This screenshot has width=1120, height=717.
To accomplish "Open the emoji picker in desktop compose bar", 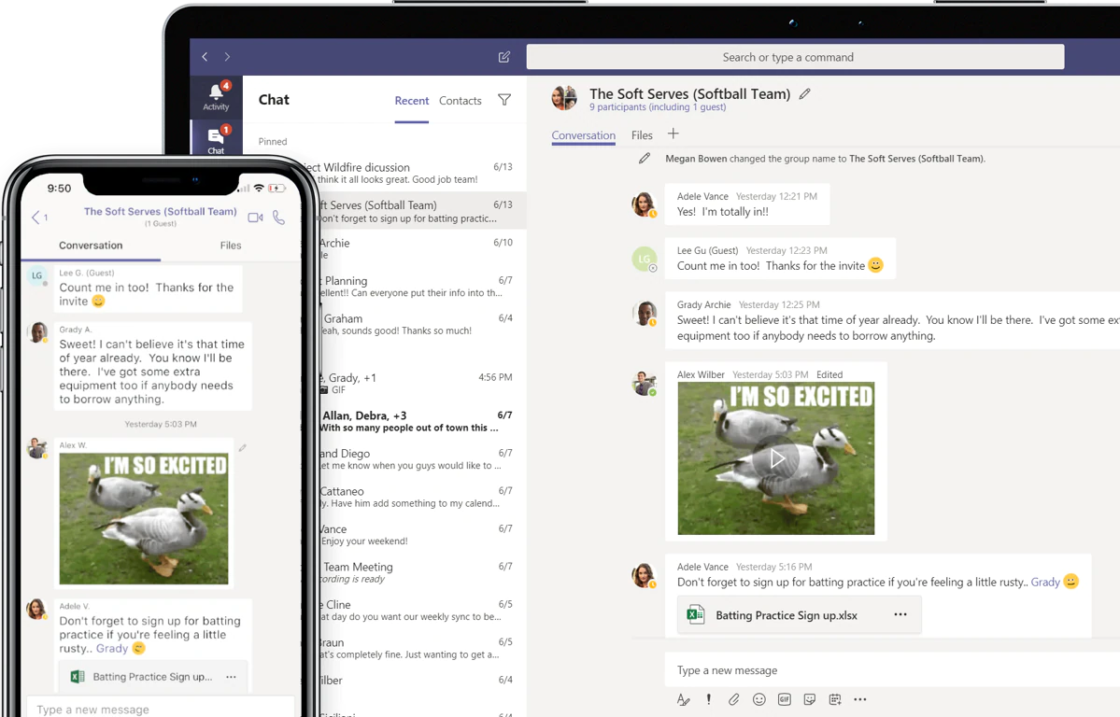I will pyautogui.click(x=759, y=699).
